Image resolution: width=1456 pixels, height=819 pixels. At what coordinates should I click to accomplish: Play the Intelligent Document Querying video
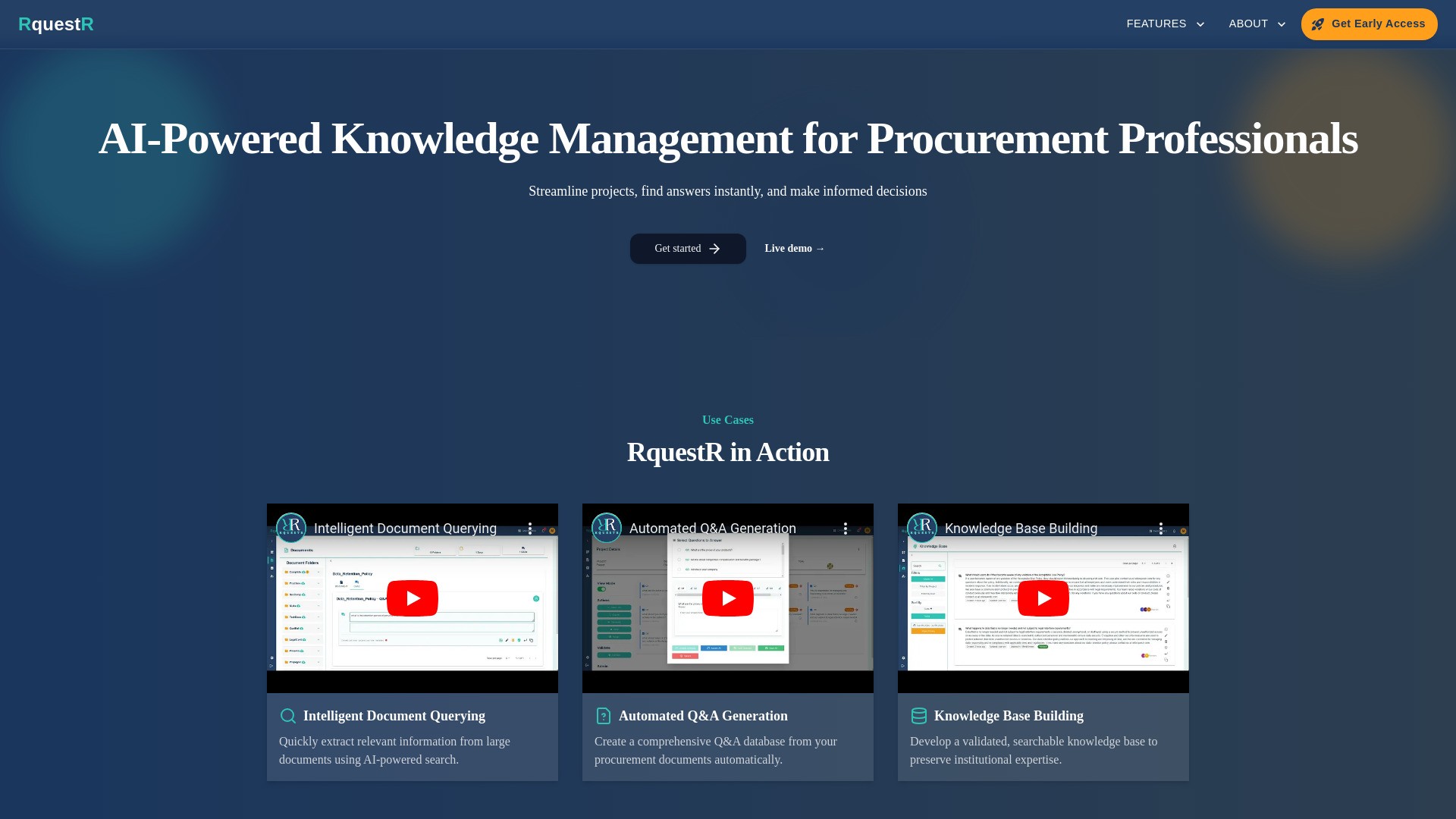pos(413,598)
